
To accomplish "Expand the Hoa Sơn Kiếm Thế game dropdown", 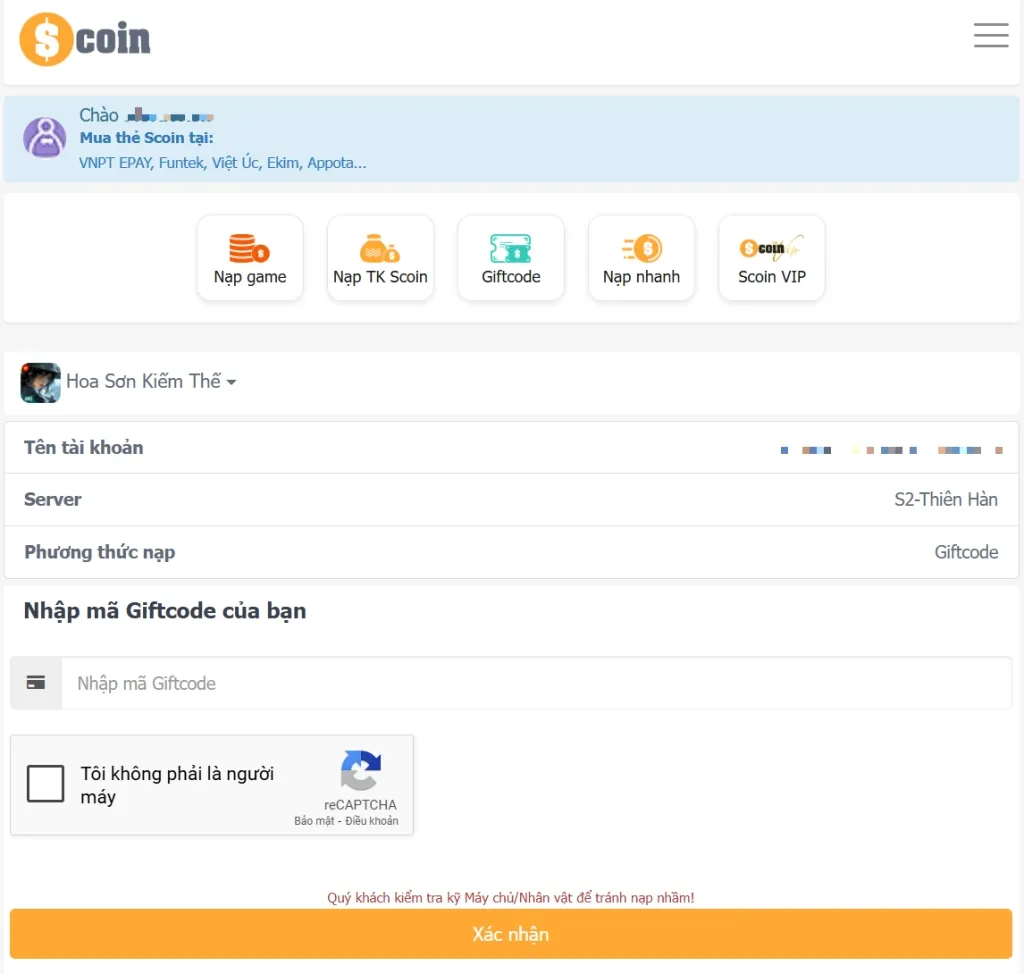I will pos(152,381).
